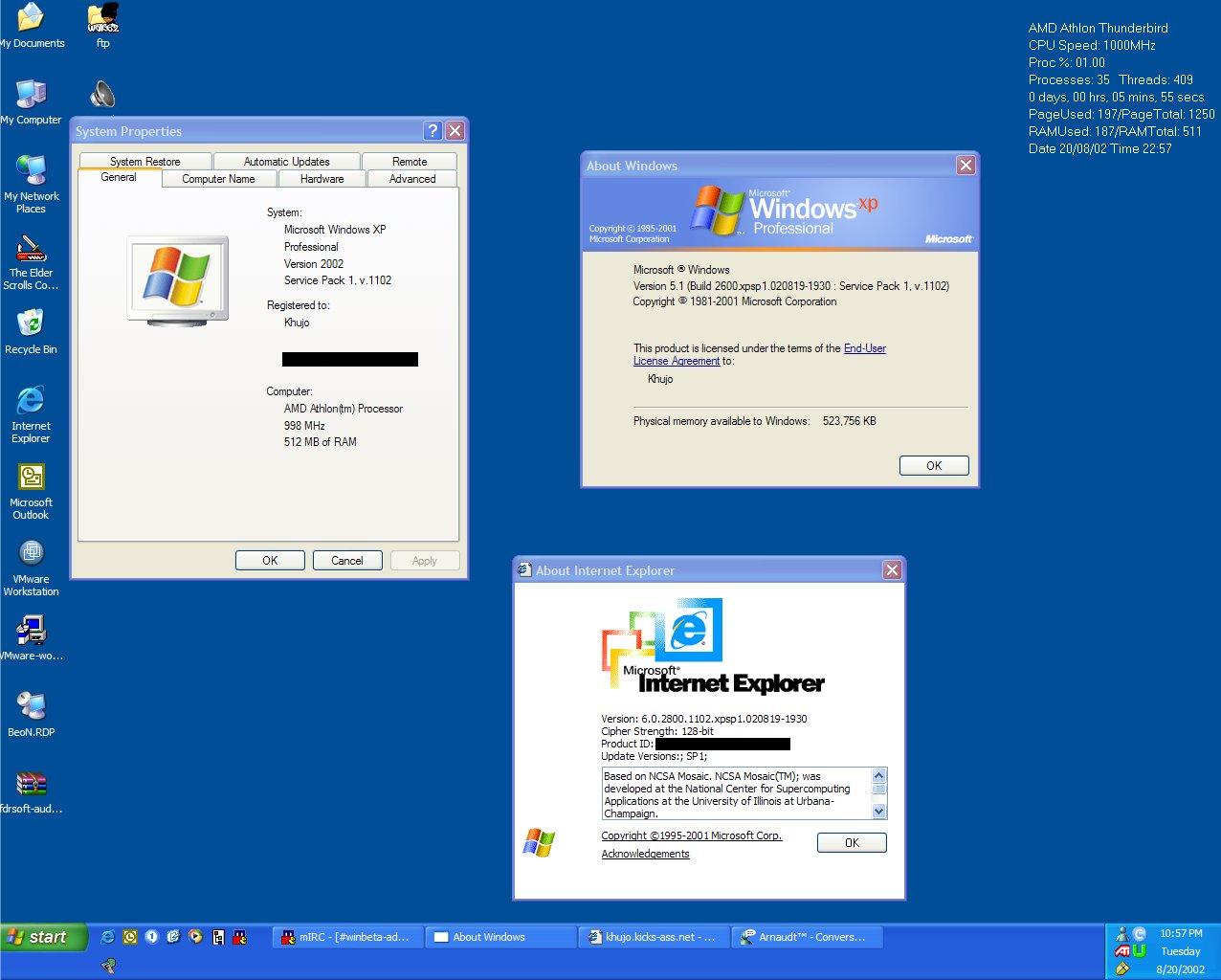Switch to Computer Name tab
1221x980 pixels.
coord(218,179)
